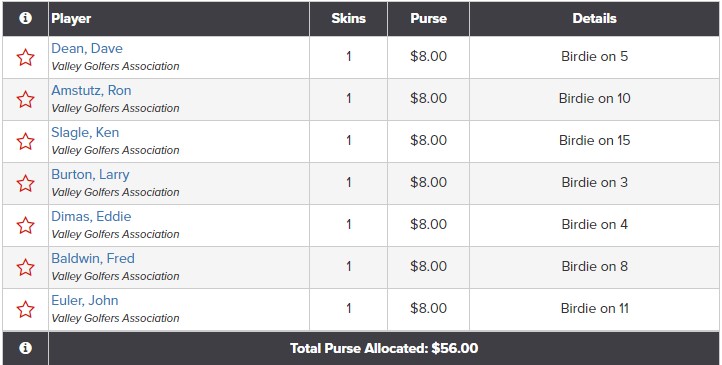This screenshot has width=722, height=365.
Task: Favorite Dean, Dave with the star icon
Action: coord(25,58)
